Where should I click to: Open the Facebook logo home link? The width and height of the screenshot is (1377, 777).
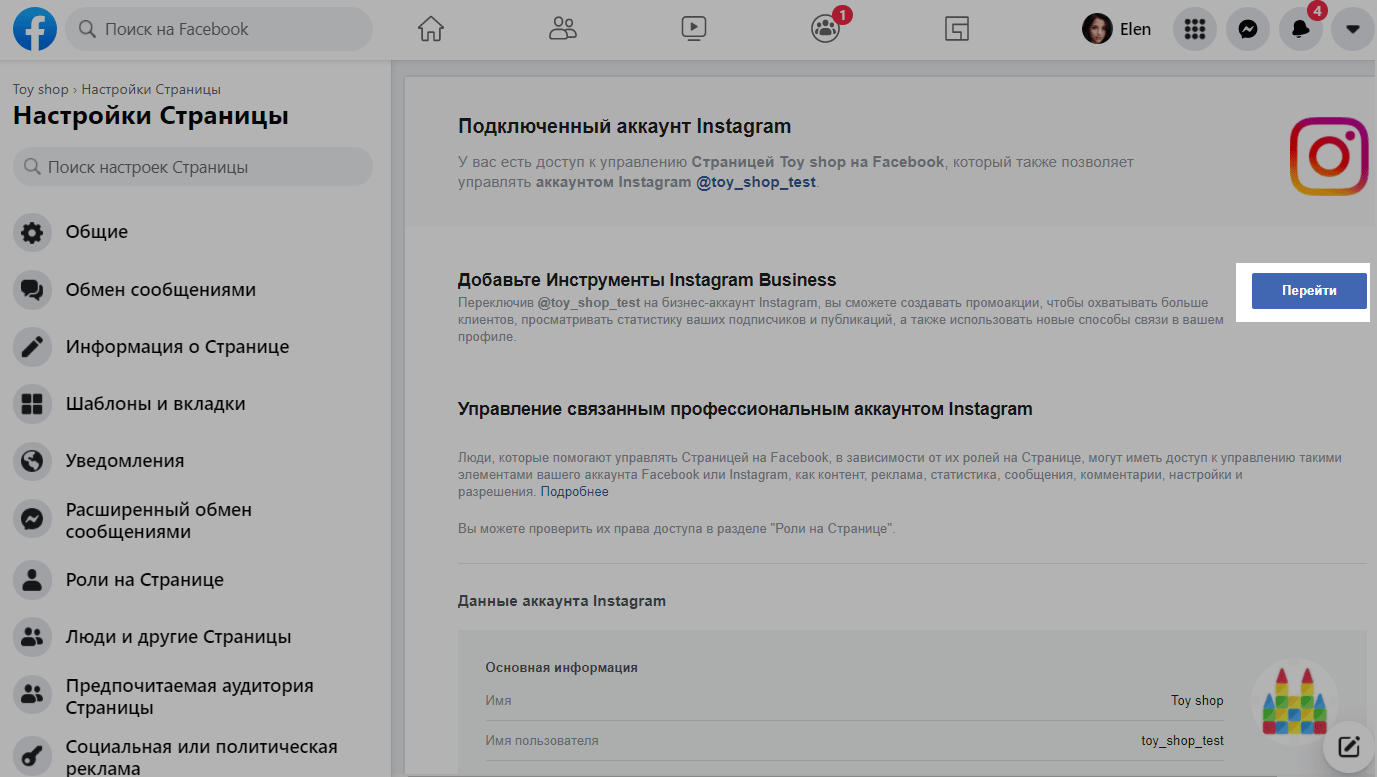point(34,29)
